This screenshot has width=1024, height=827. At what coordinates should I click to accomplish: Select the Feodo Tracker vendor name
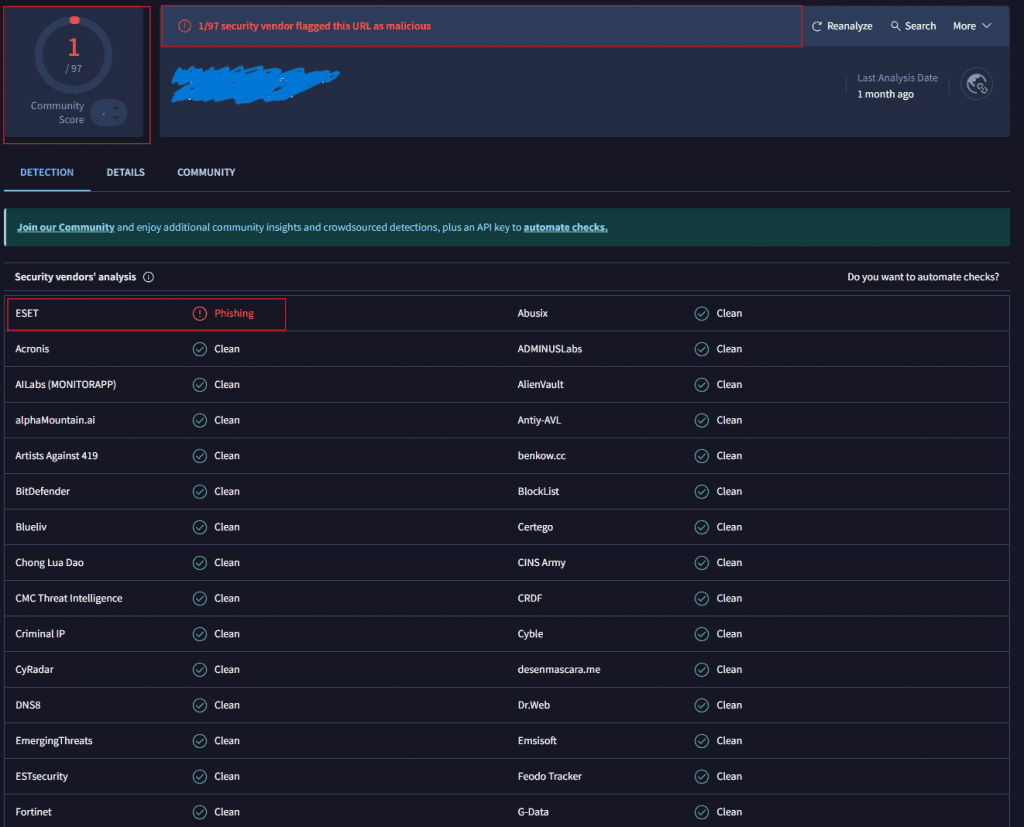(x=550, y=777)
